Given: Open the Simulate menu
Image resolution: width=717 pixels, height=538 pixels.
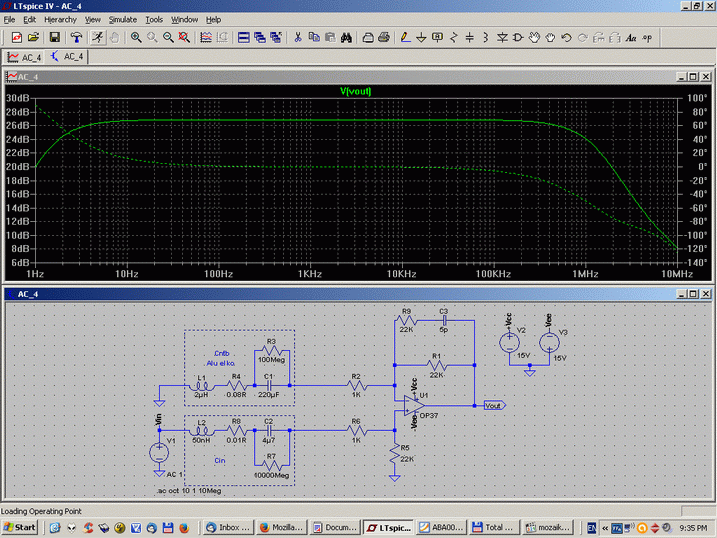Looking at the screenshot, I should (123, 20).
